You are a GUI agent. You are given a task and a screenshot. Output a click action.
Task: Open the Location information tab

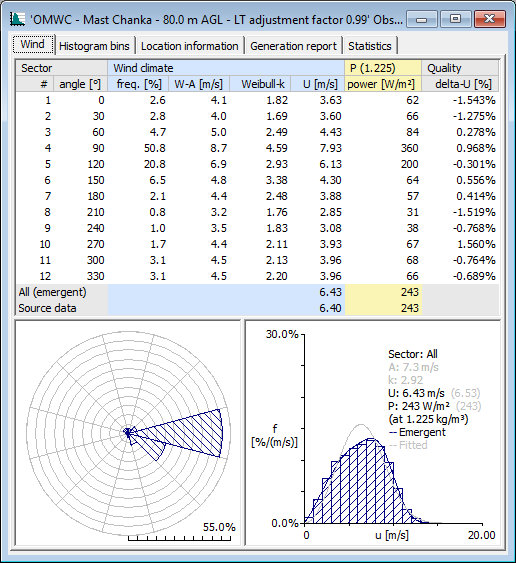pos(190,46)
